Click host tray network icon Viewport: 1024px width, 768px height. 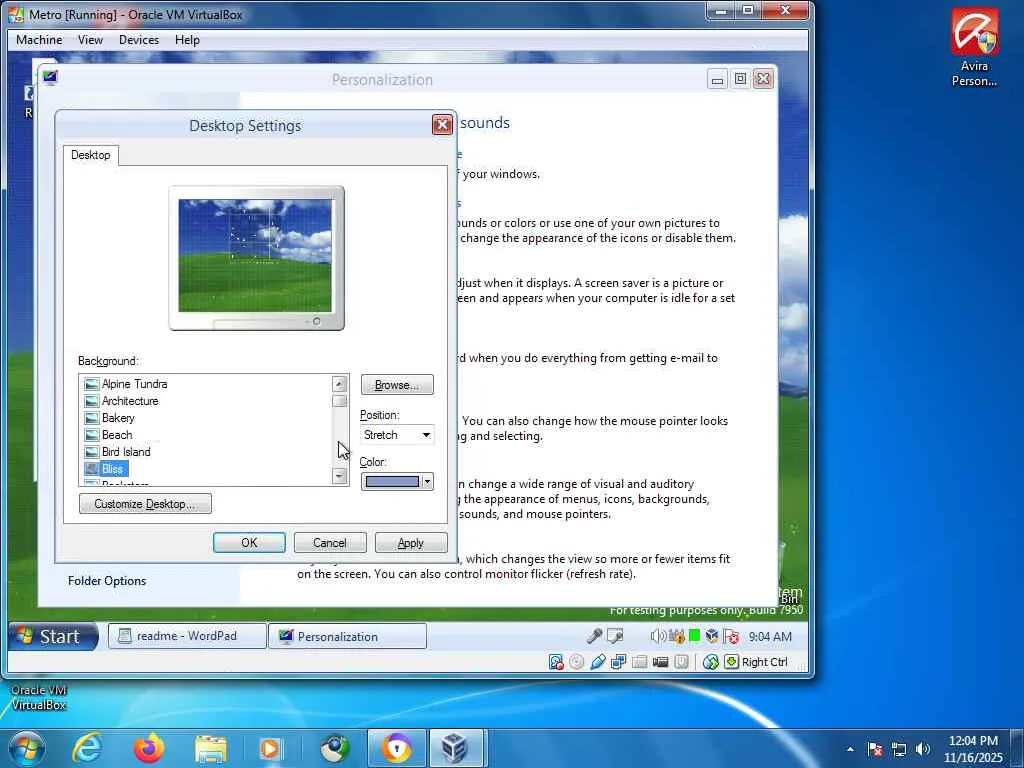[x=899, y=749]
